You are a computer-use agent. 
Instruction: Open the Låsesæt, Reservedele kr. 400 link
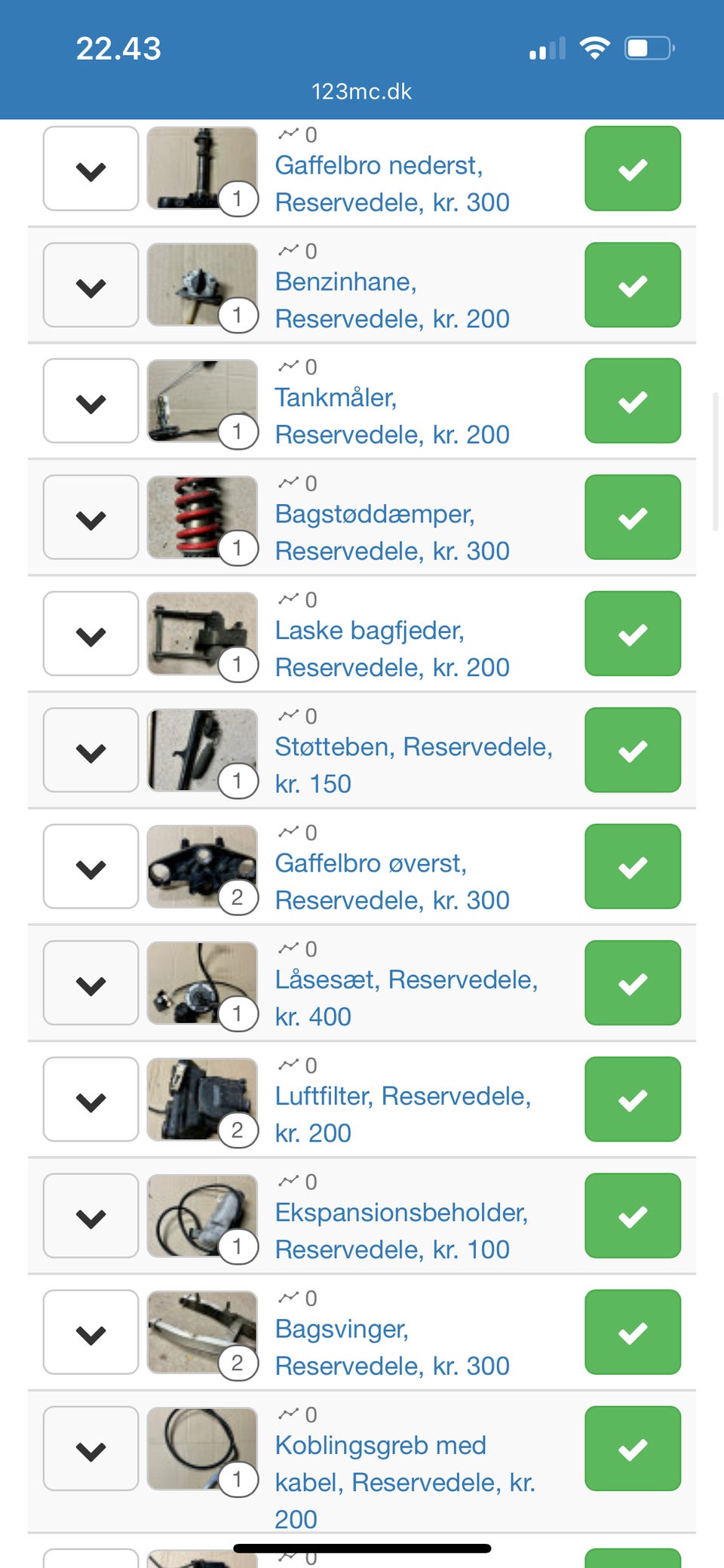pos(406,998)
